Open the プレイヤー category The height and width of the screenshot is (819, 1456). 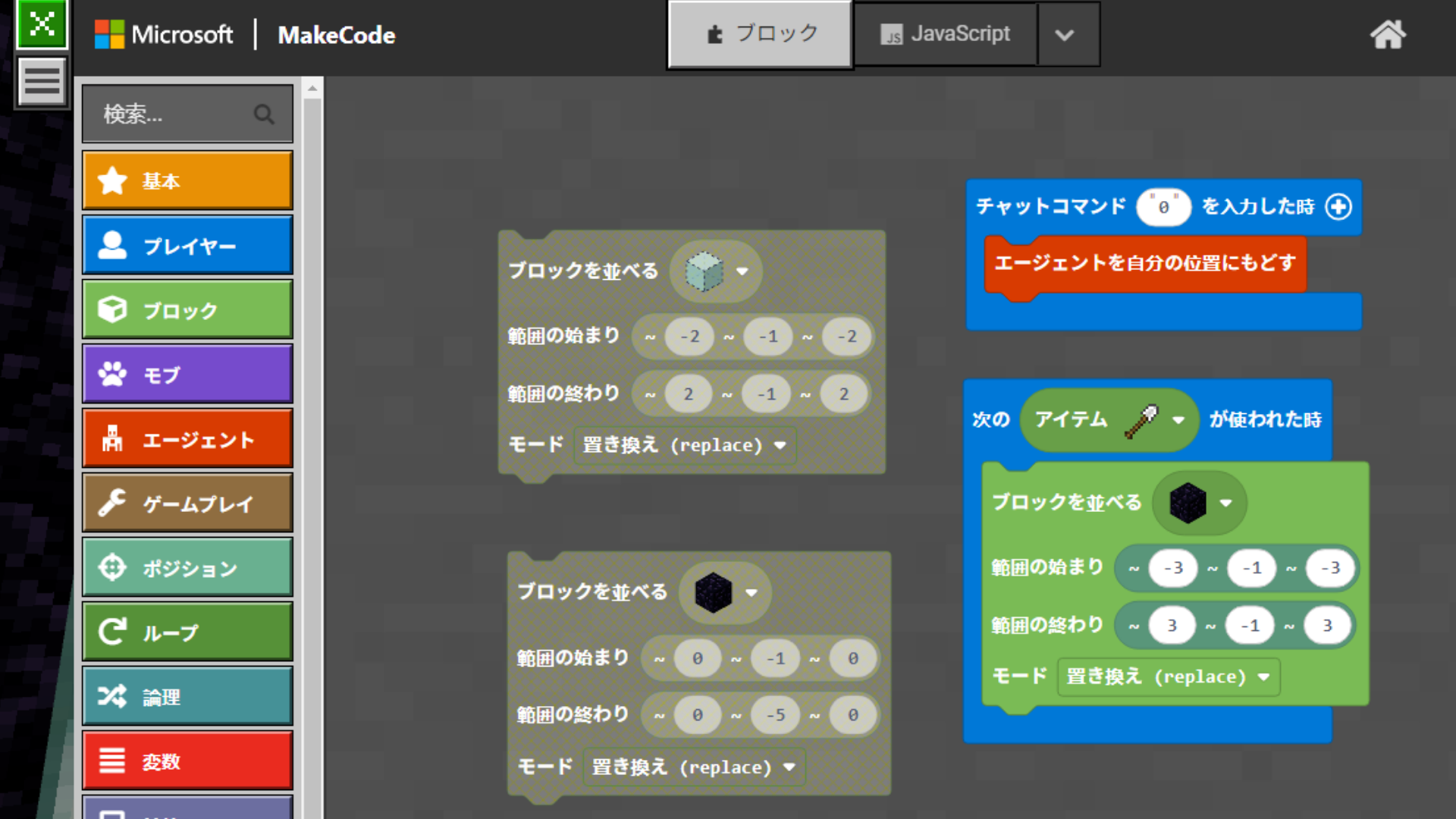187,245
